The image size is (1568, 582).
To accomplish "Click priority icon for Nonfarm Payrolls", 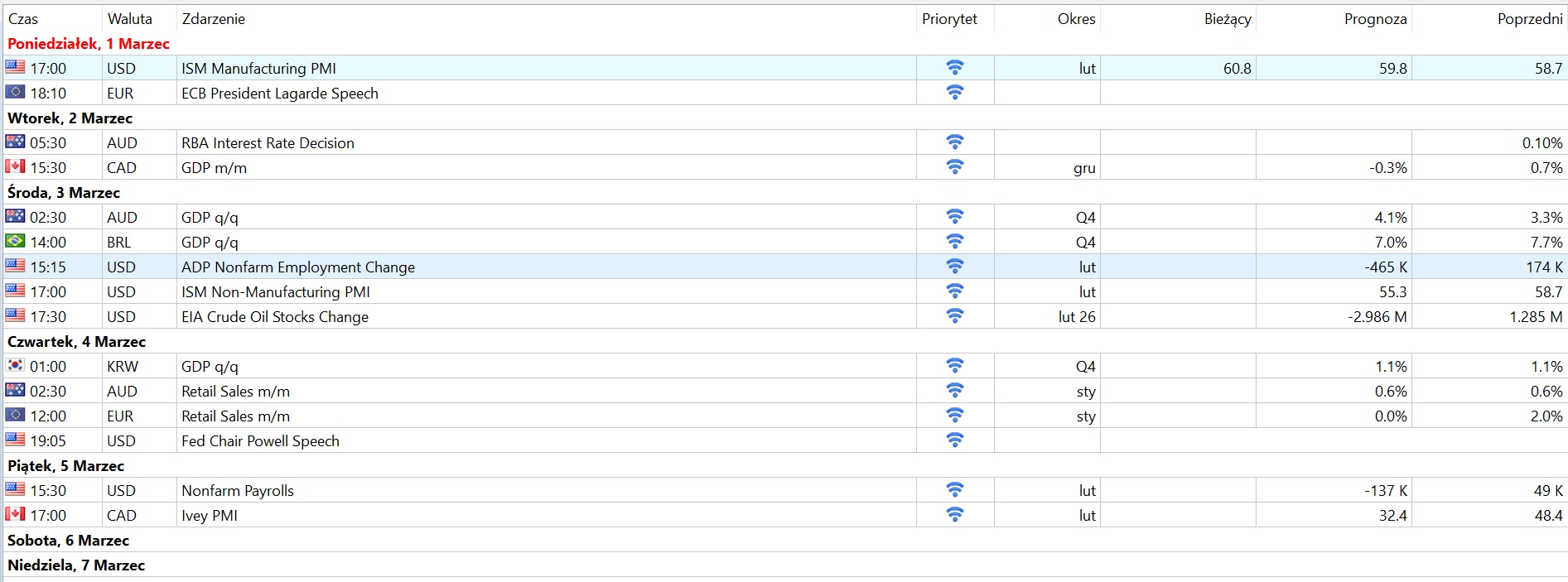I will [x=954, y=490].
